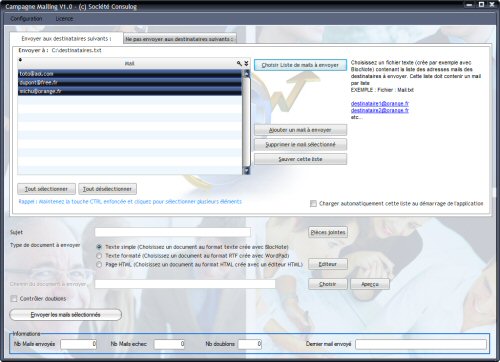
Task: Click the small marker icon left of Mail header
Action: (x=20, y=60)
